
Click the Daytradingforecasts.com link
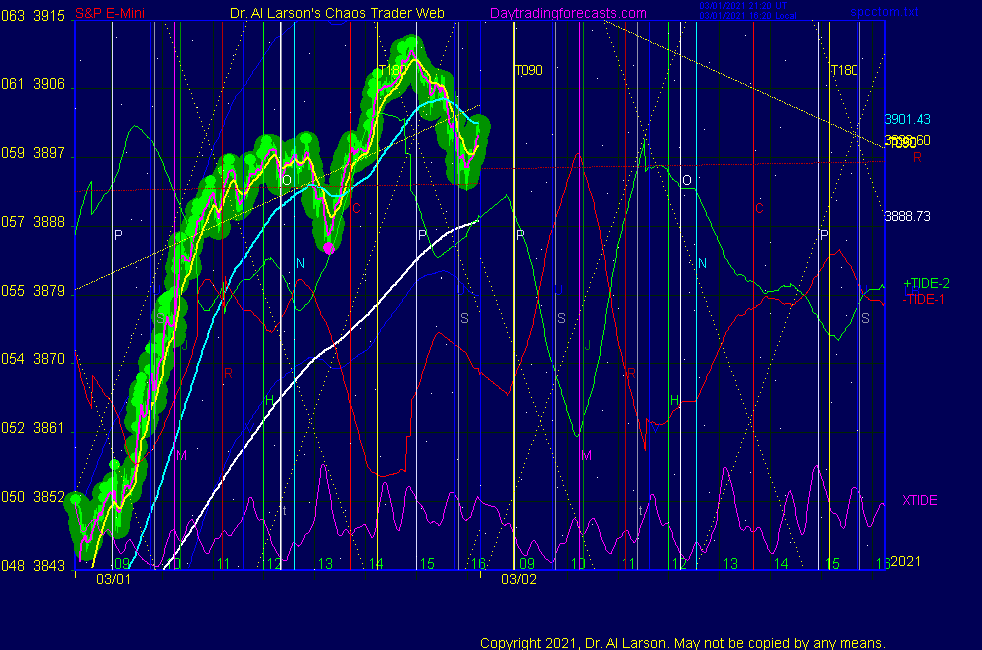[567, 14]
